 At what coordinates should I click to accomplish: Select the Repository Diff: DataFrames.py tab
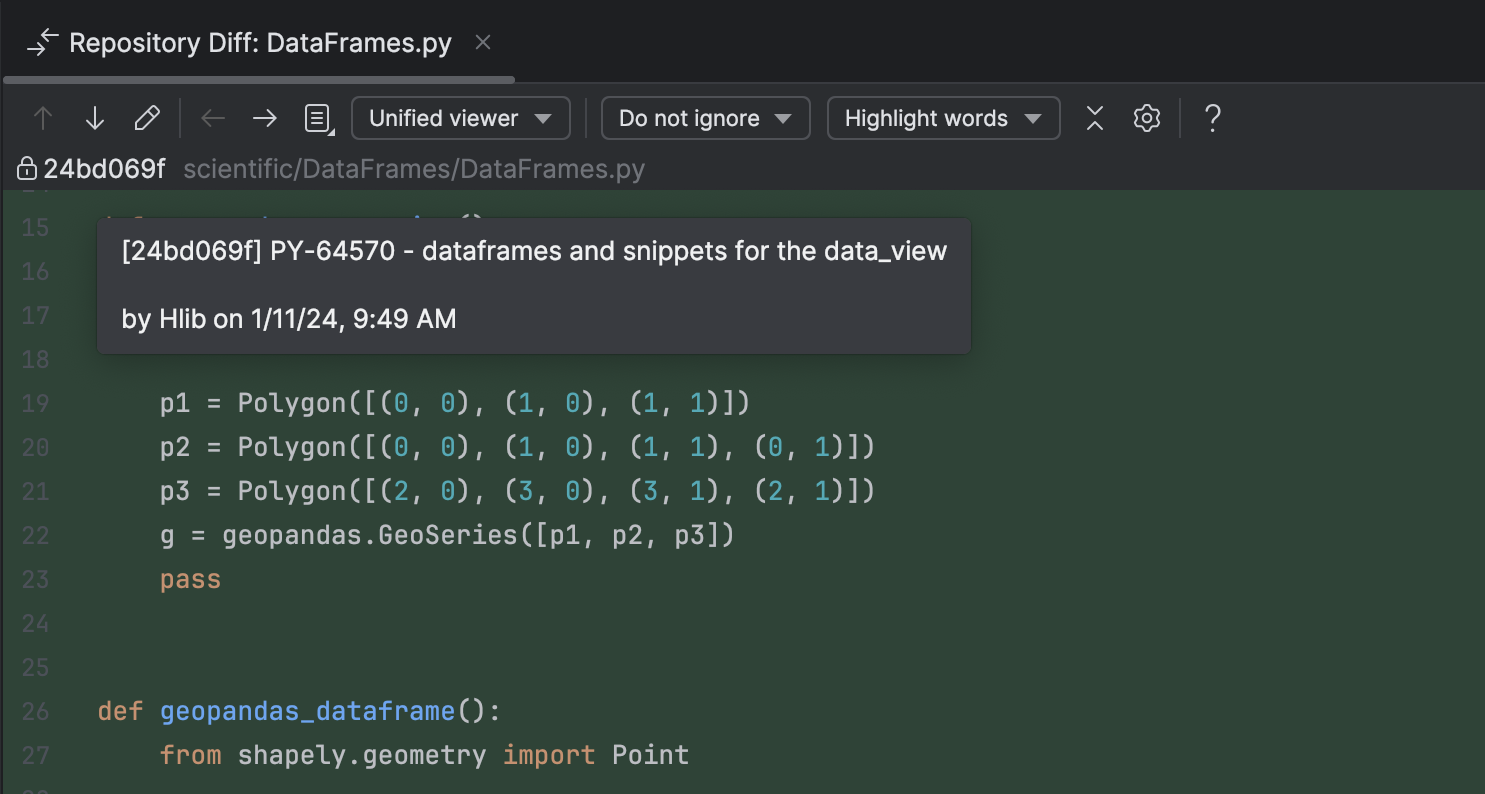pos(259,44)
